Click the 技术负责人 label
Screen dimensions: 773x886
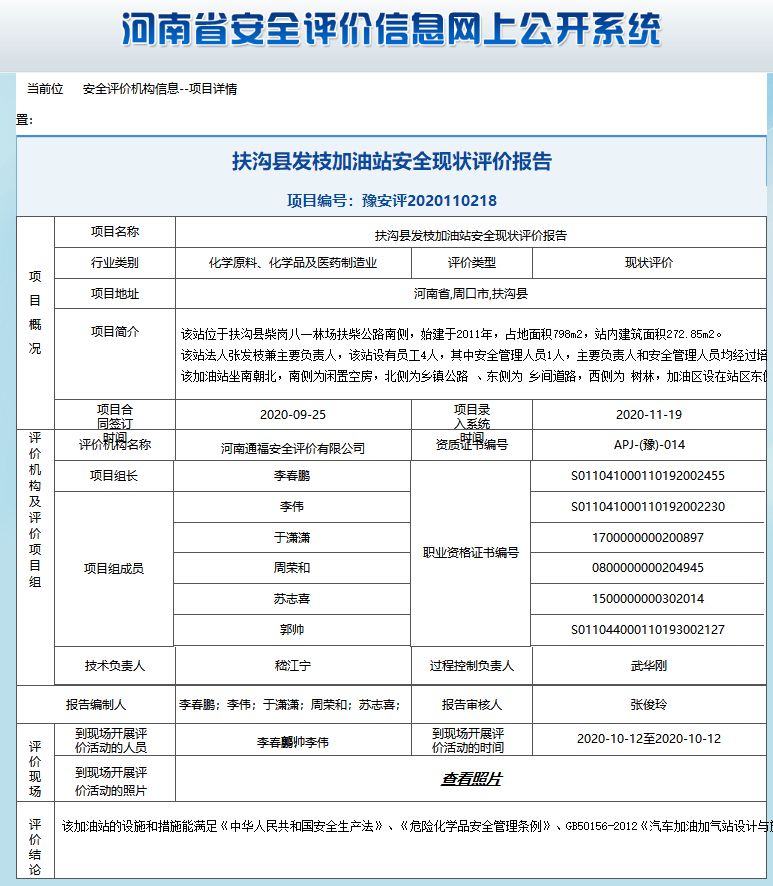pyautogui.click(x=115, y=666)
